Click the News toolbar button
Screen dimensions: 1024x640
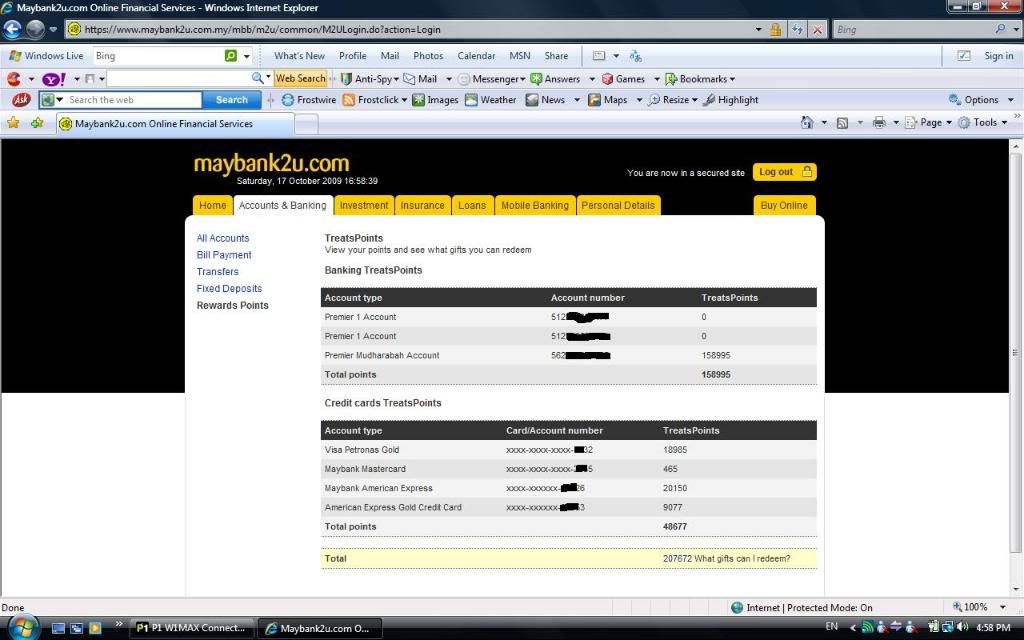point(545,100)
